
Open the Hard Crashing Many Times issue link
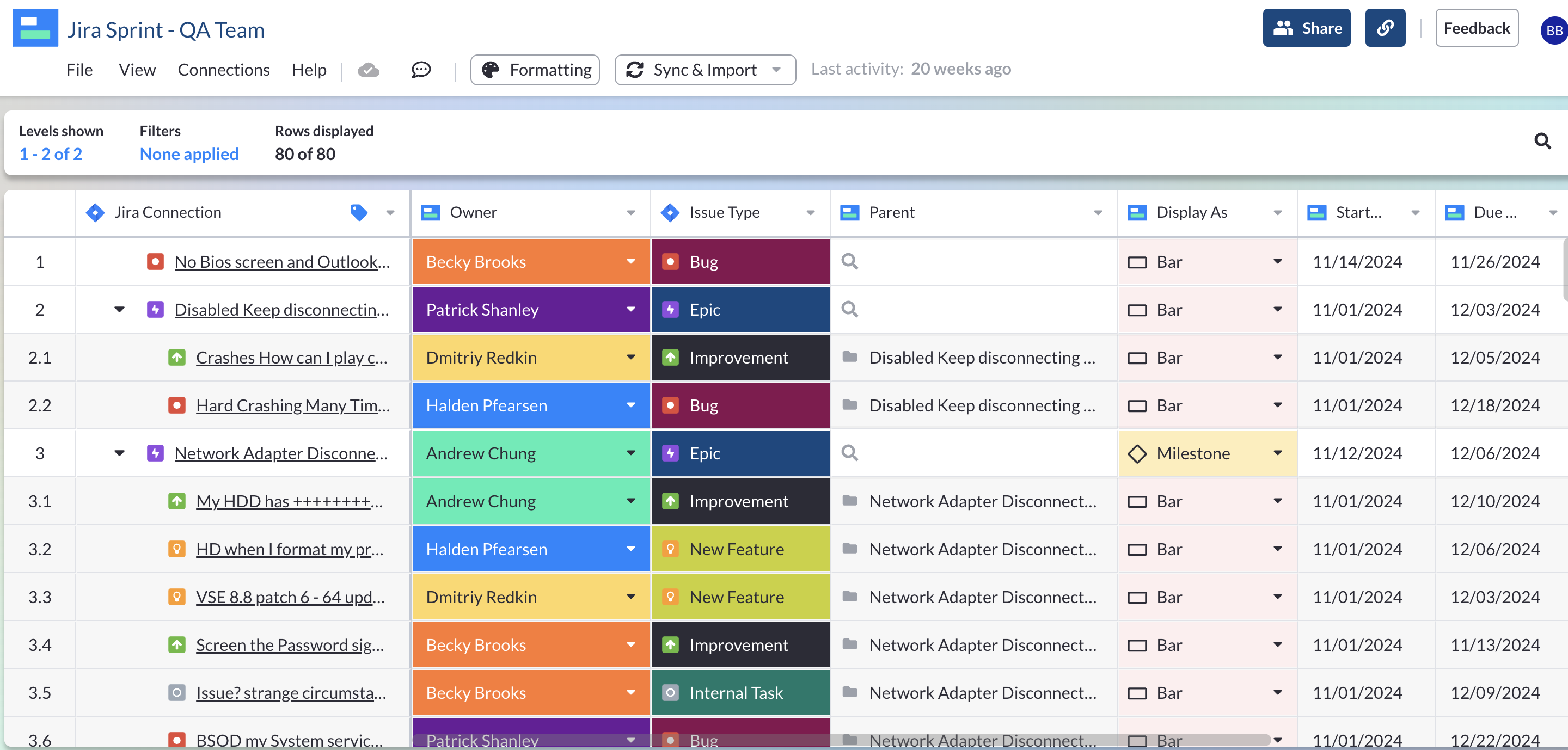[293, 405]
